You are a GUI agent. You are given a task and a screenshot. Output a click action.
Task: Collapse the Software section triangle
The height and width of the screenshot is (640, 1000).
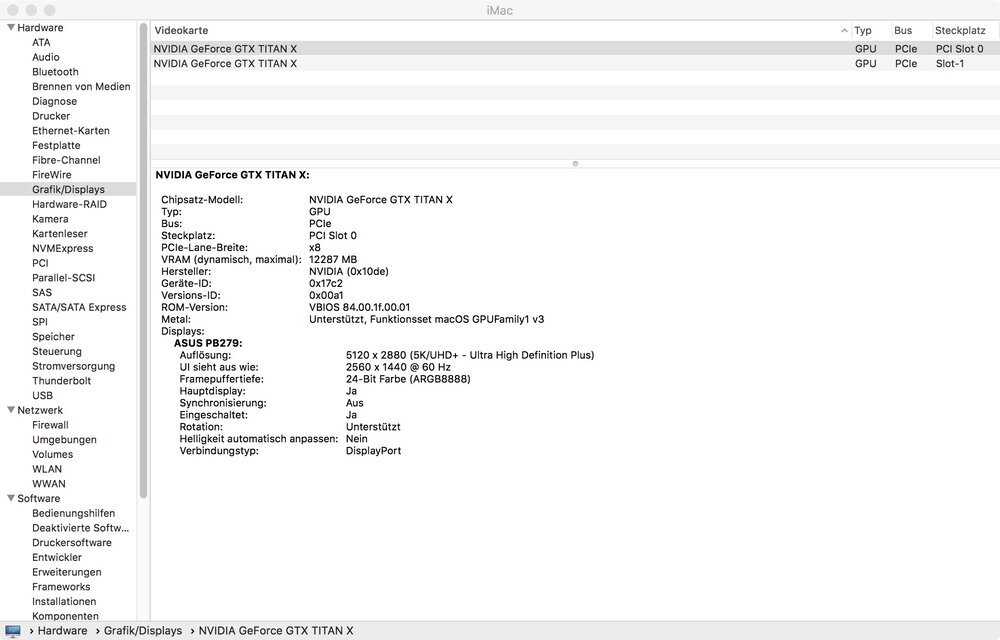click(x=10, y=498)
